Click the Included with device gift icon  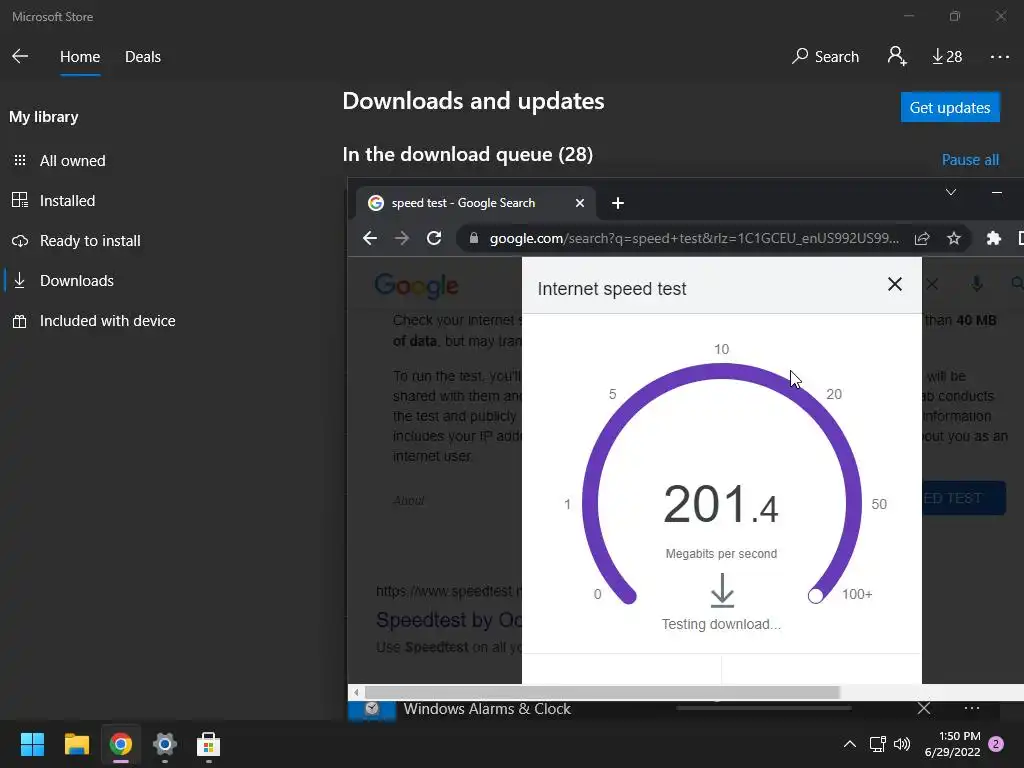20,321
